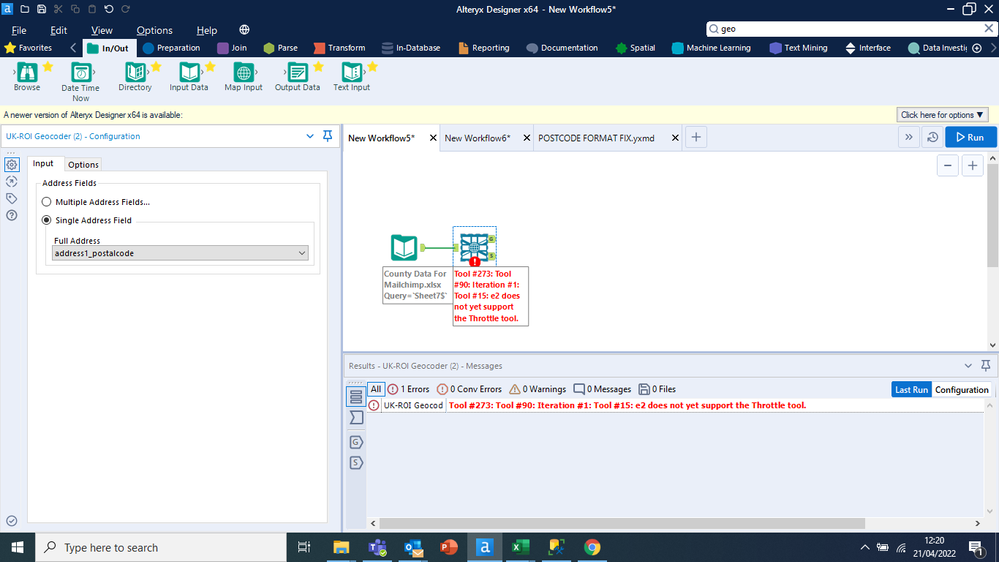999x562 pixels.
Task: Open the Navigation icon in configuration sidebar
Action: pos(11,182)
